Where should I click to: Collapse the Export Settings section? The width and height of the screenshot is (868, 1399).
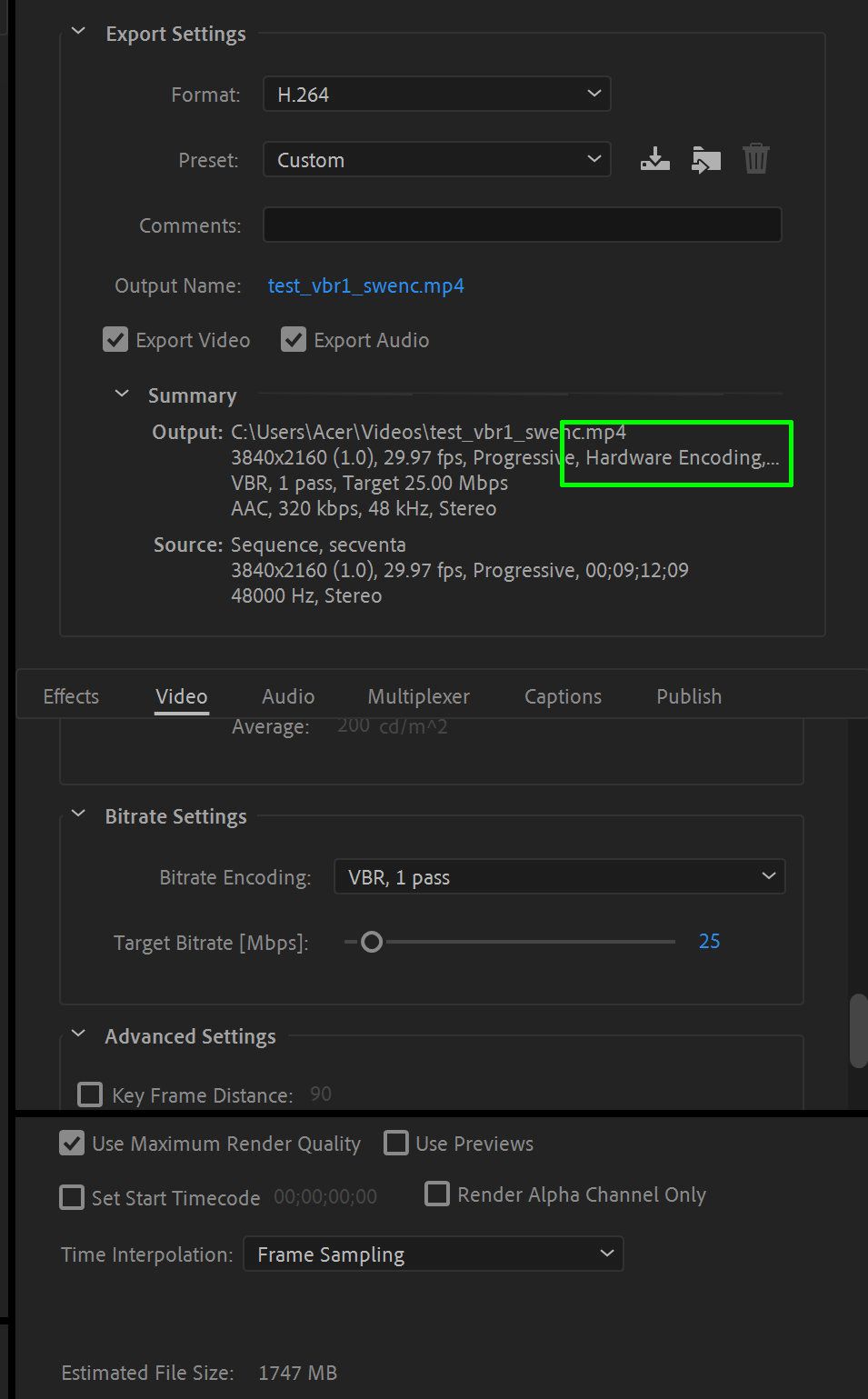click(79, 33)
